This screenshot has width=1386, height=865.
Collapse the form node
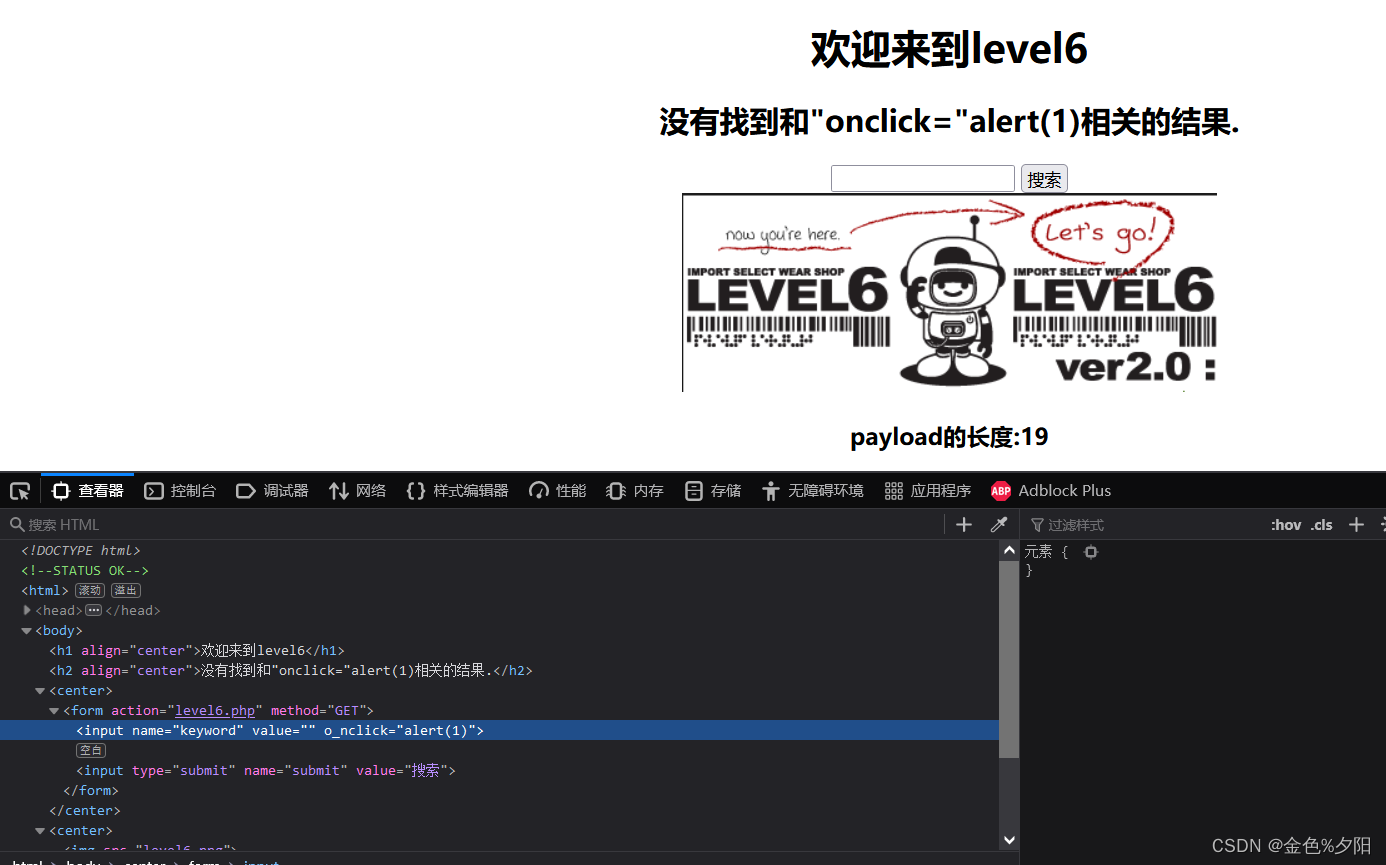(x=54, y=711)
